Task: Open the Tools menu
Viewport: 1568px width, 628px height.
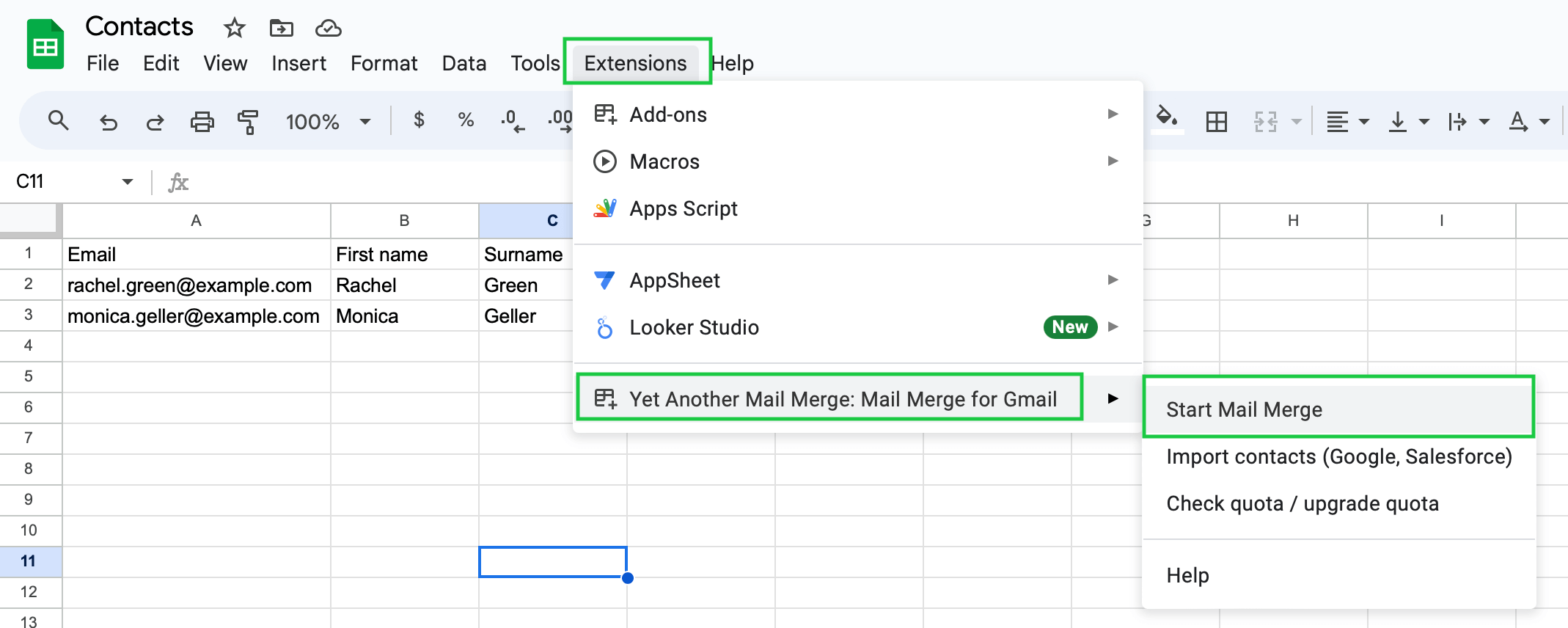Action: coord(535,63)
